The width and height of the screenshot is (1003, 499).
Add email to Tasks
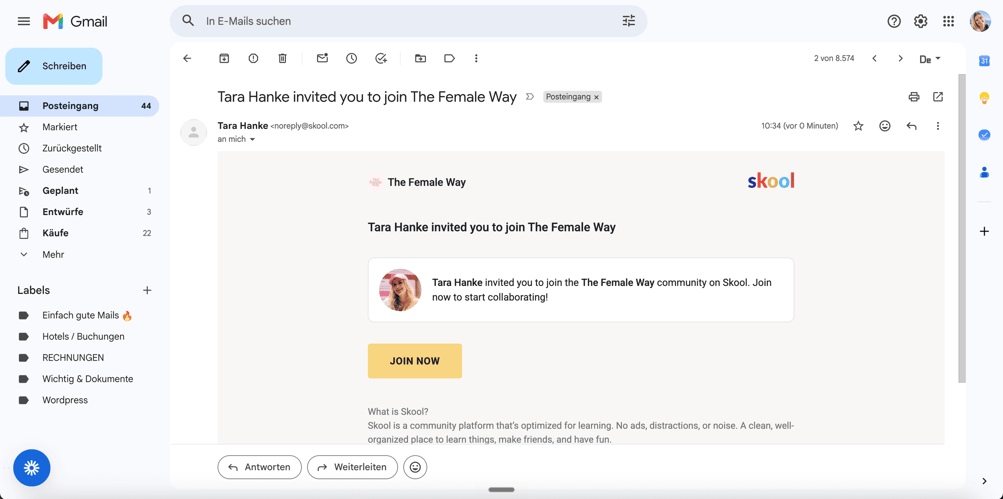pyautogui.click(x=381, y=58)
